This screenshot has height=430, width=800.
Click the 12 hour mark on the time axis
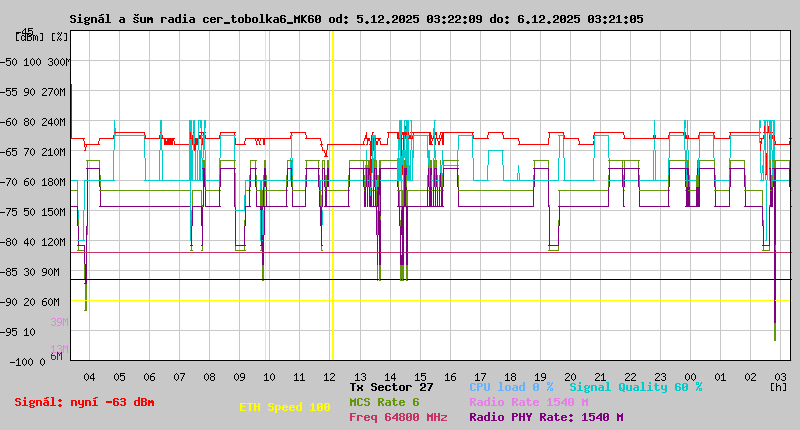[x=330, y=377]
